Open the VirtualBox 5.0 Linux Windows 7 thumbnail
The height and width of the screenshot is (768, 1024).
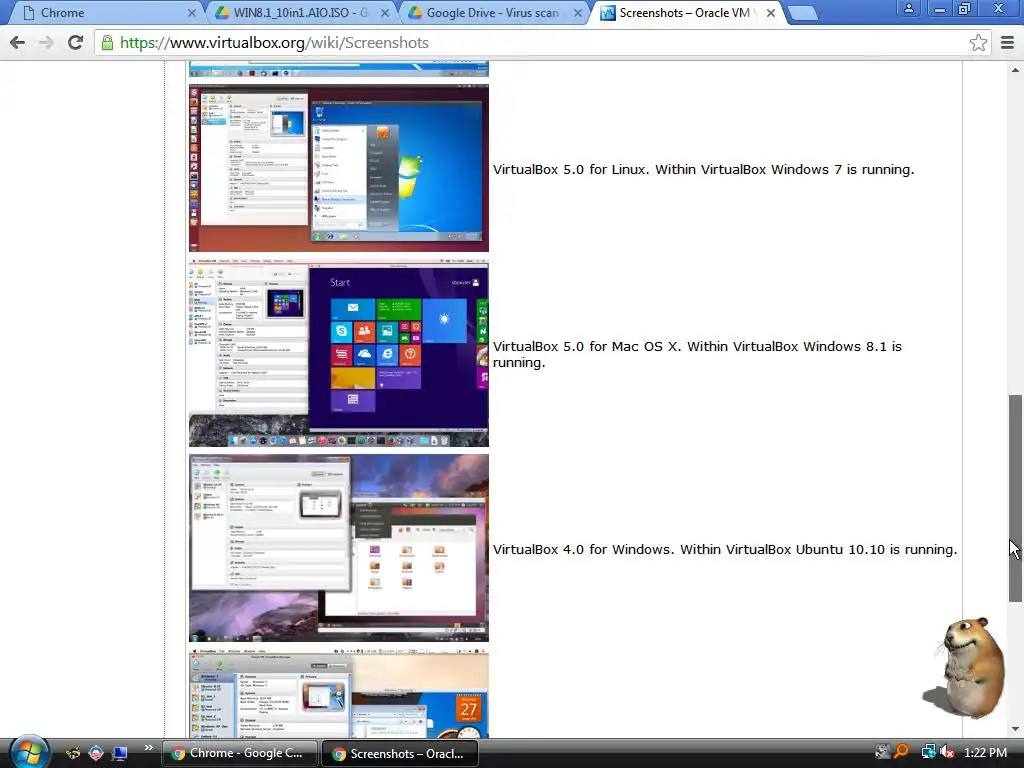coord(338,168)
